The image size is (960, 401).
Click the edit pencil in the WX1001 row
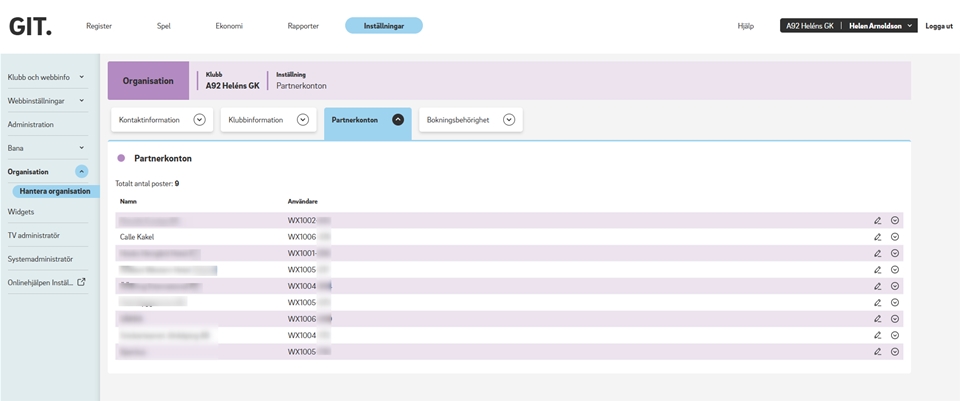[877, 253]
